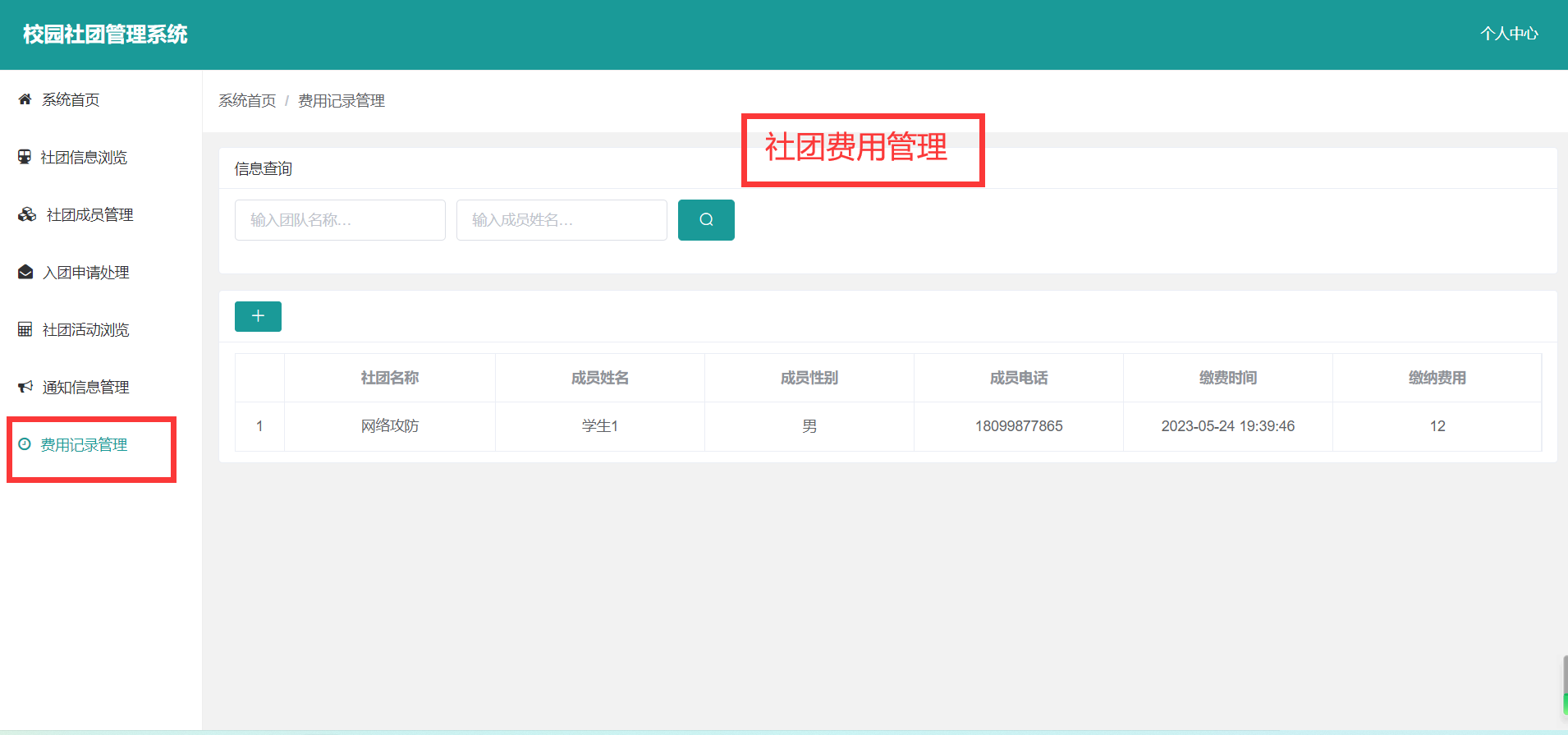Click the magnifier search button
This screenshot has width=1568, height=735.
coord(706,220)
